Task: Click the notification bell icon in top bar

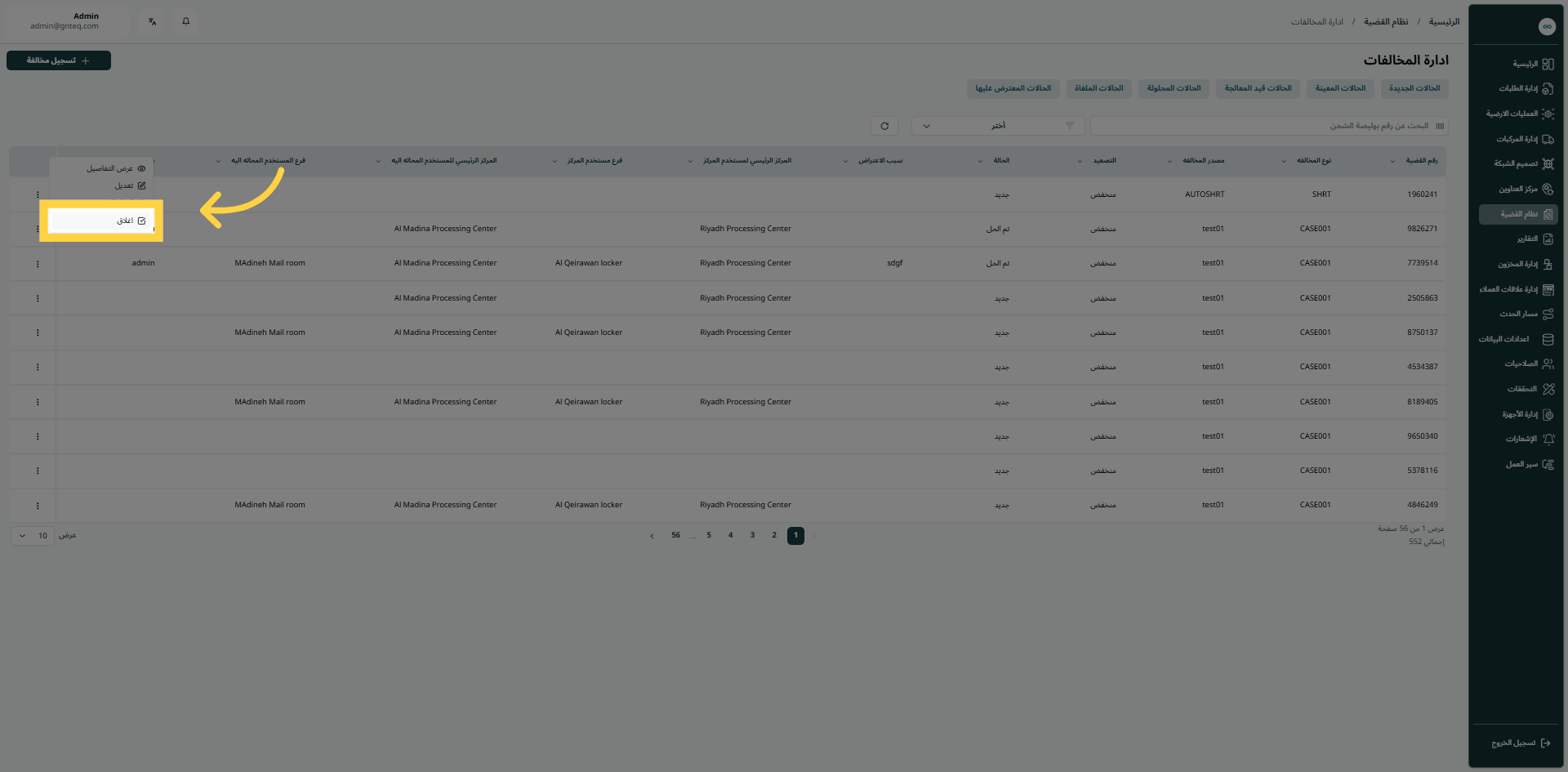Action: (185, 21)
